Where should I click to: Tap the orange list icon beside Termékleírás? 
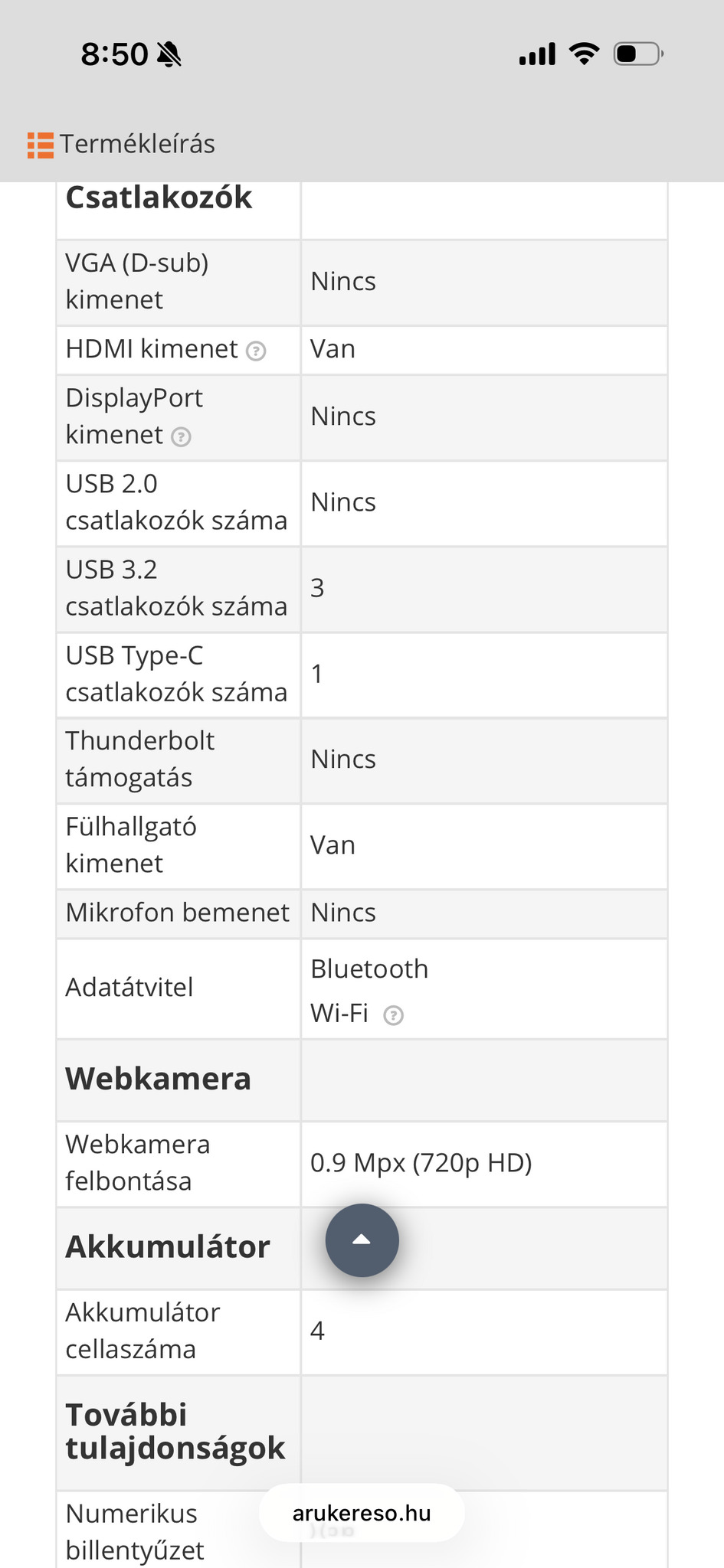tap(41, 145)
